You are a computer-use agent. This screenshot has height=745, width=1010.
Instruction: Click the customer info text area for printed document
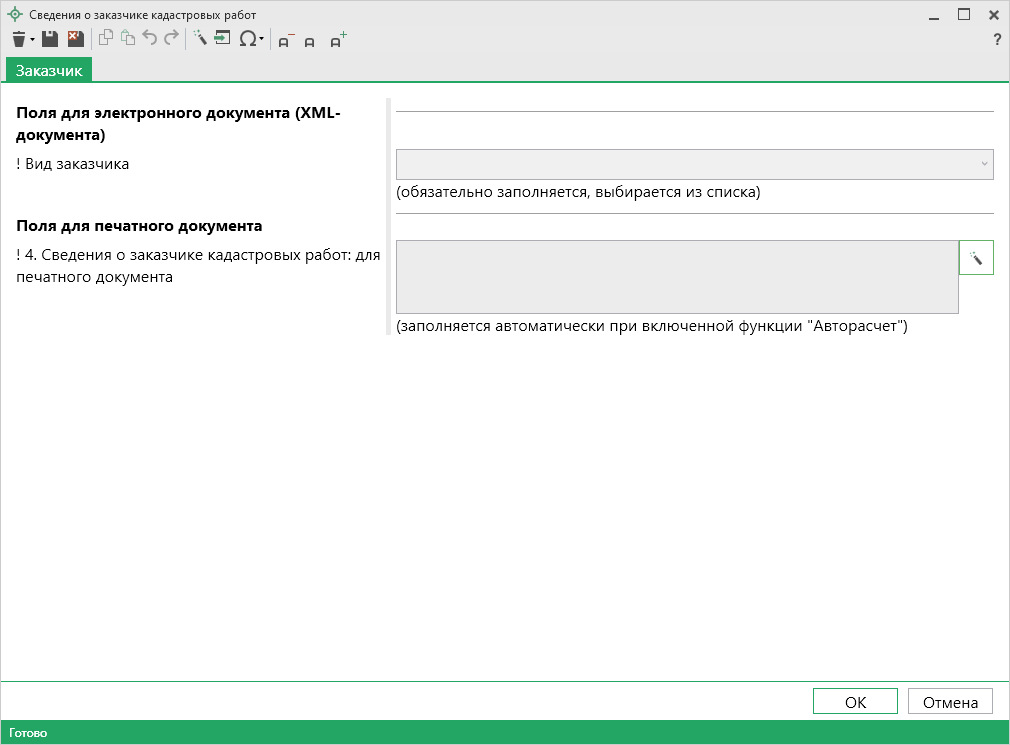[677, 277]
